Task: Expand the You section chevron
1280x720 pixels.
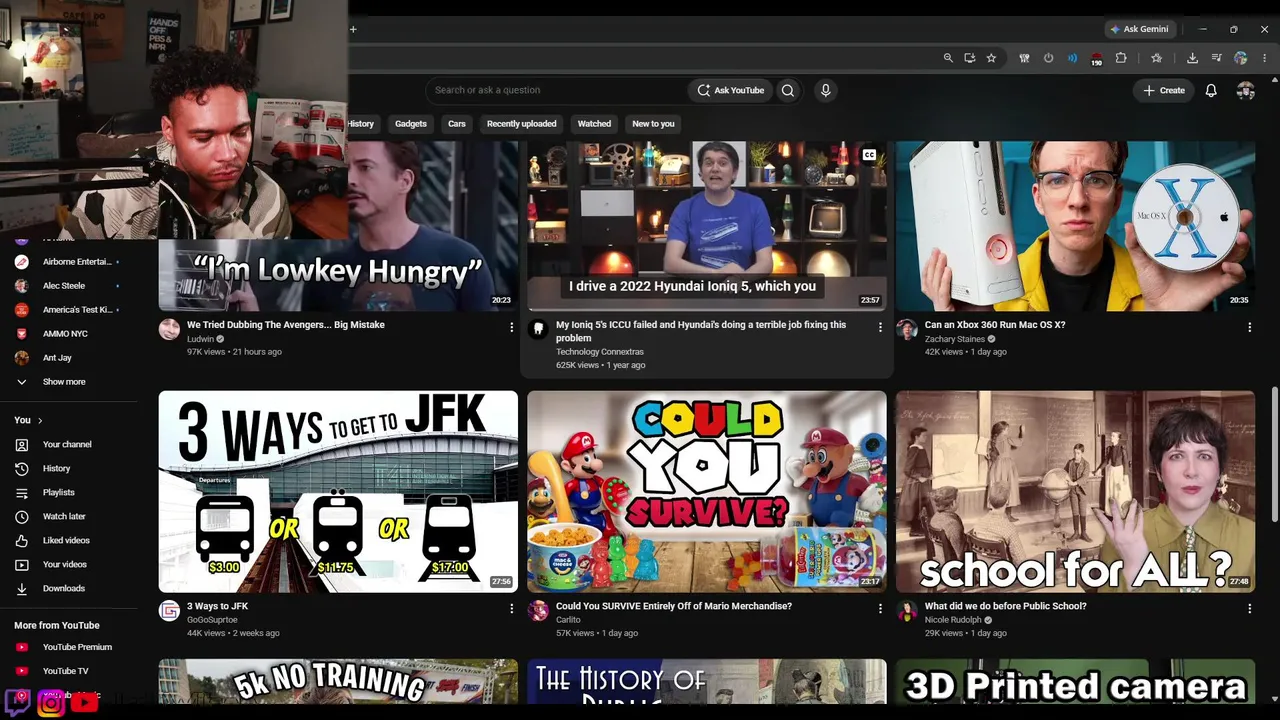Action: click(40, 421)
